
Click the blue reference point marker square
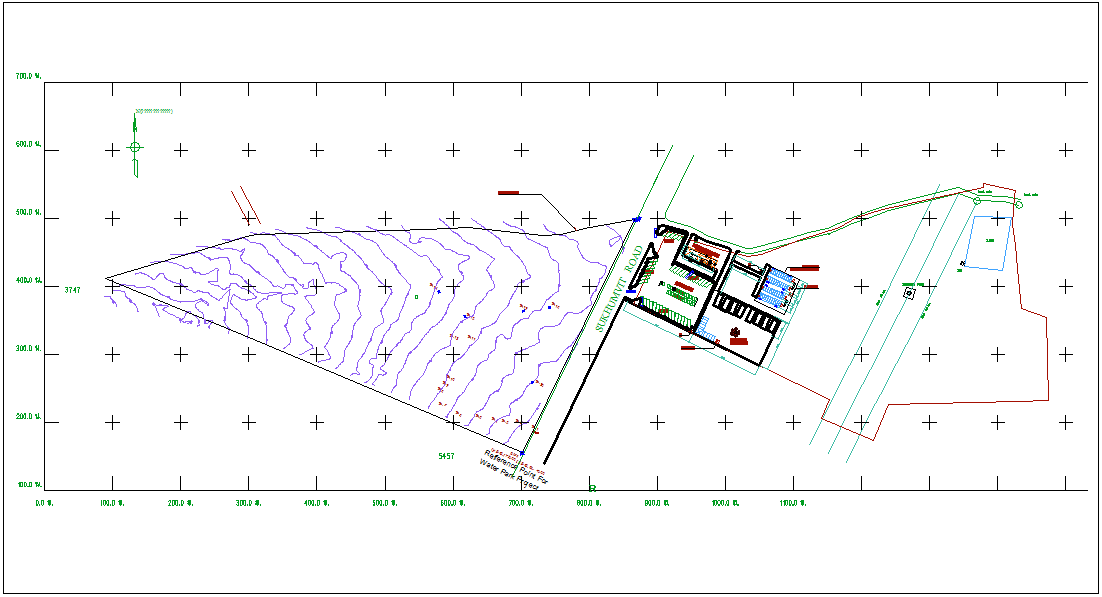coord(522,453)
